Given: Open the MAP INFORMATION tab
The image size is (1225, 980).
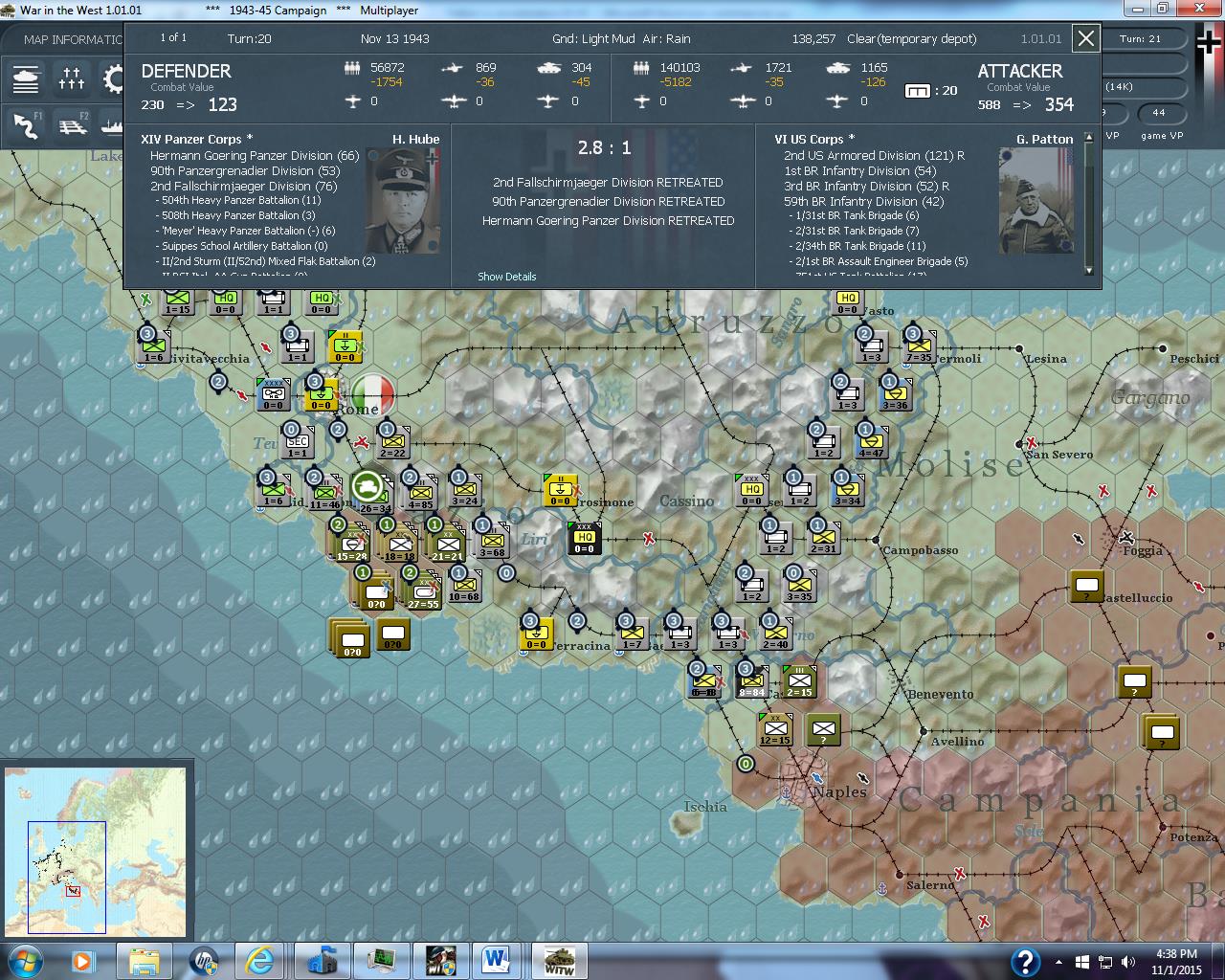Looking at the screenshot, I should click(x=73, y=39).
